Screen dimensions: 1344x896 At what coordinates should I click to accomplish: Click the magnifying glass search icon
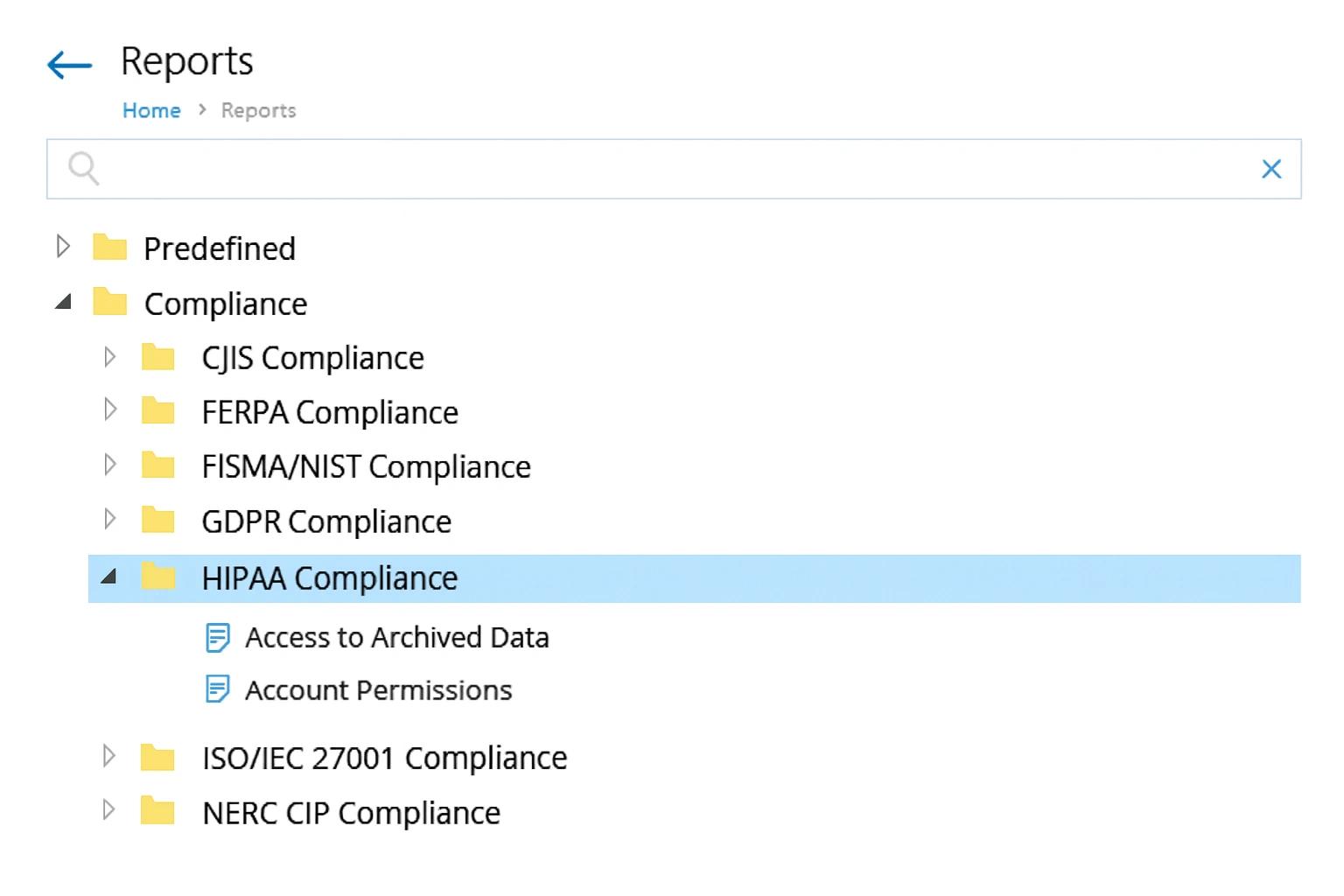83,167
